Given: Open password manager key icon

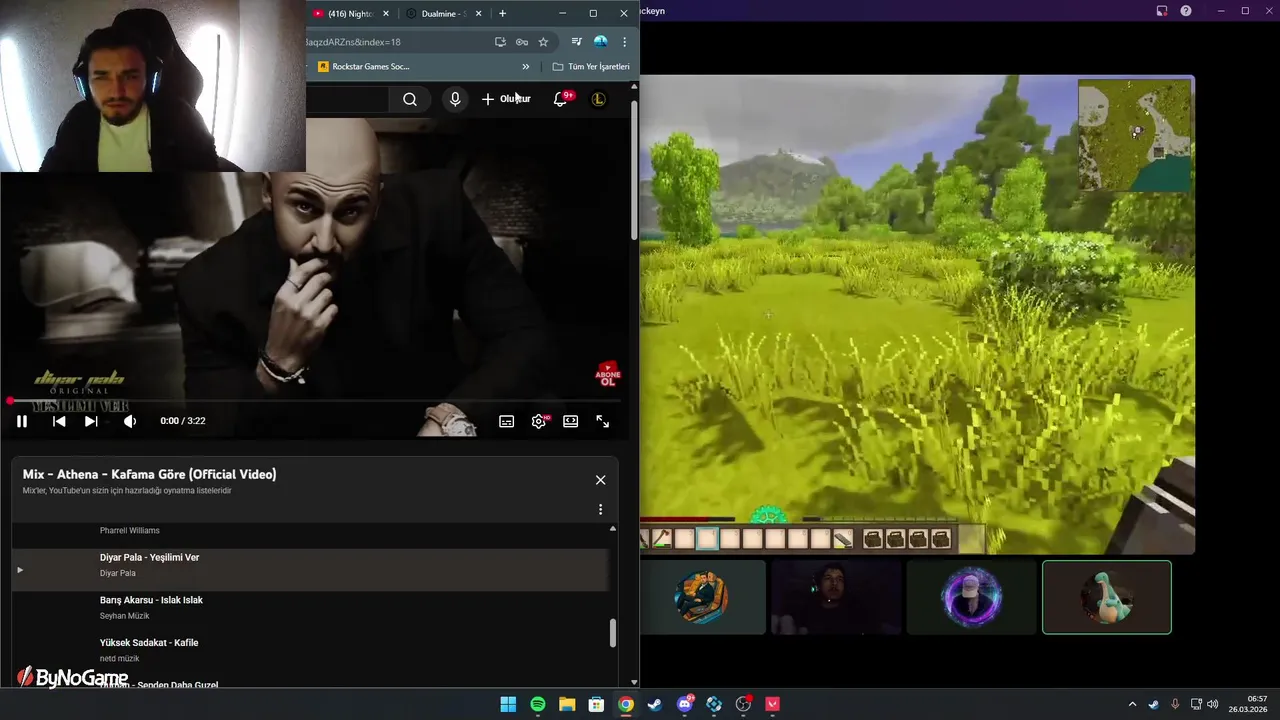Looking at the screenshot, I should click(x=522, y=42).
